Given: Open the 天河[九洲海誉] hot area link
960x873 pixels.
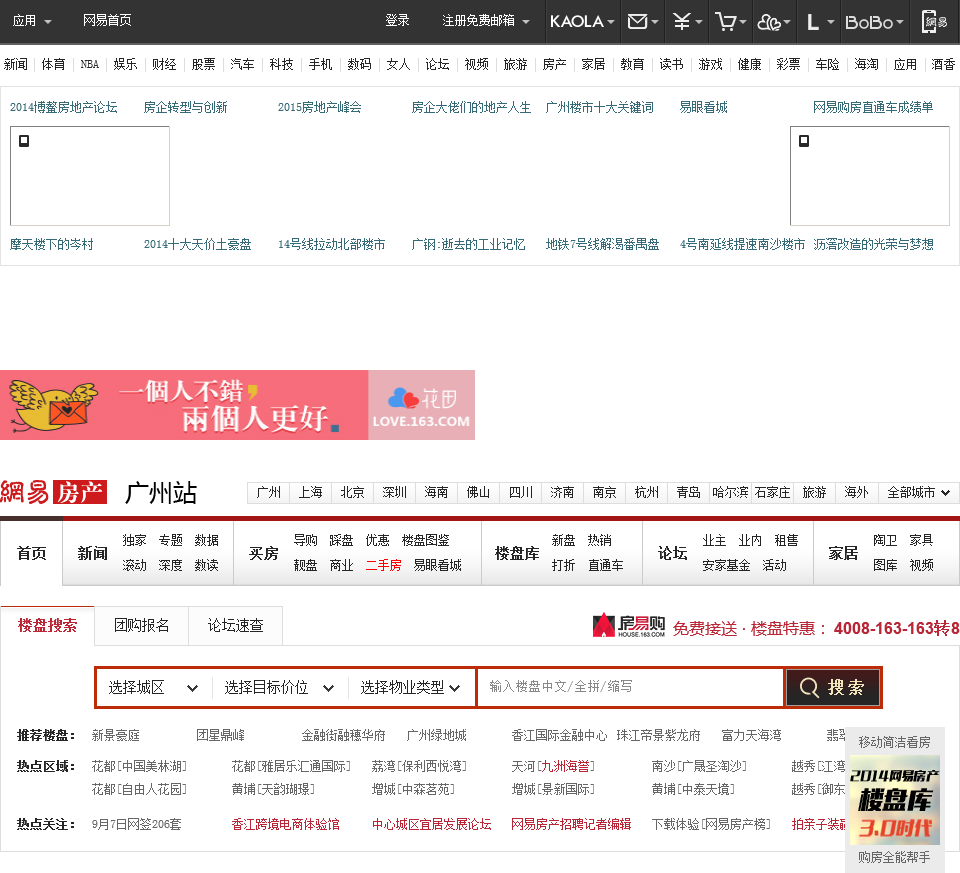Looking at the screenshot, I should (x=553, y=766).
